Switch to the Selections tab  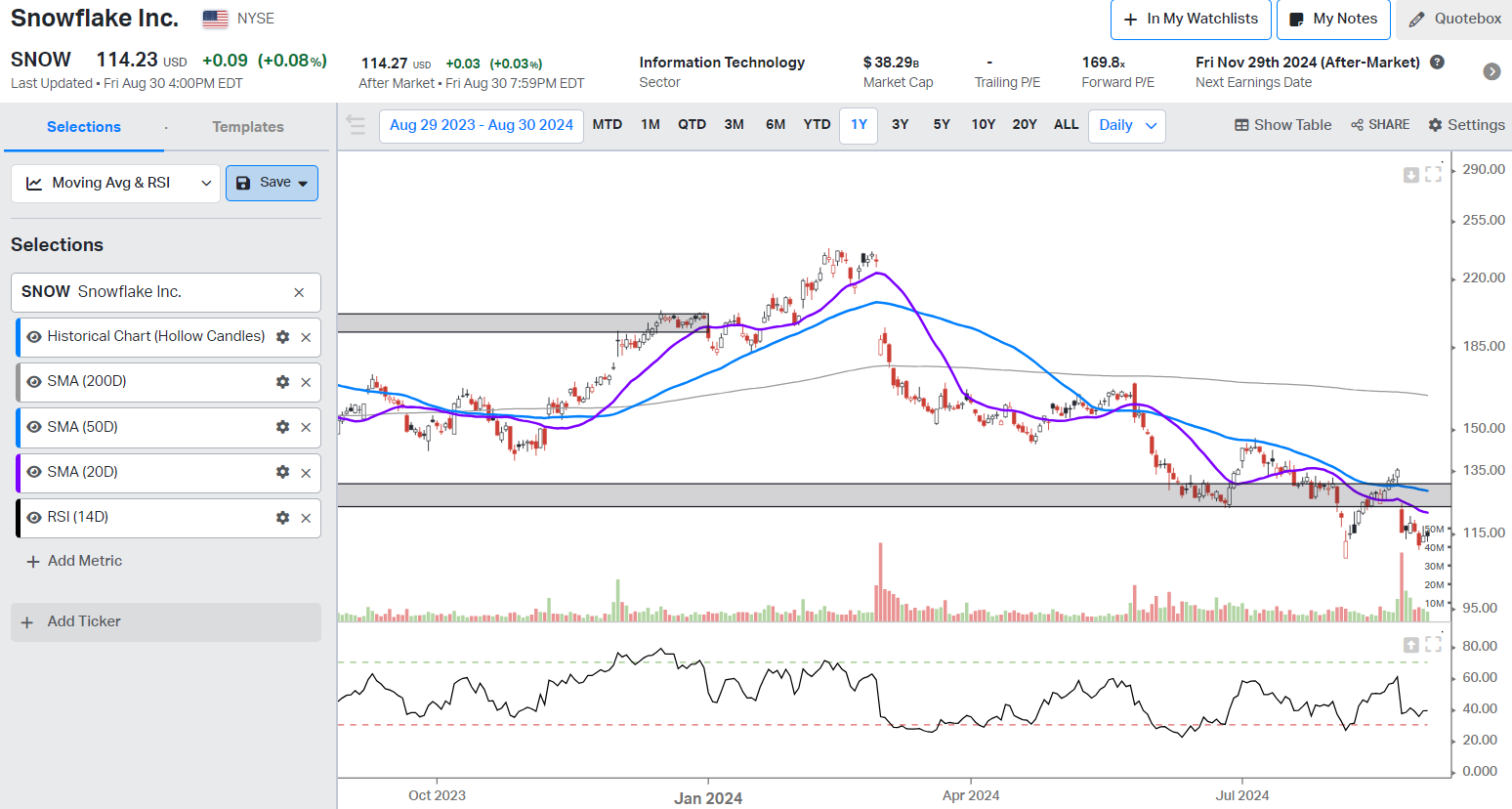(x=84, y=127)
